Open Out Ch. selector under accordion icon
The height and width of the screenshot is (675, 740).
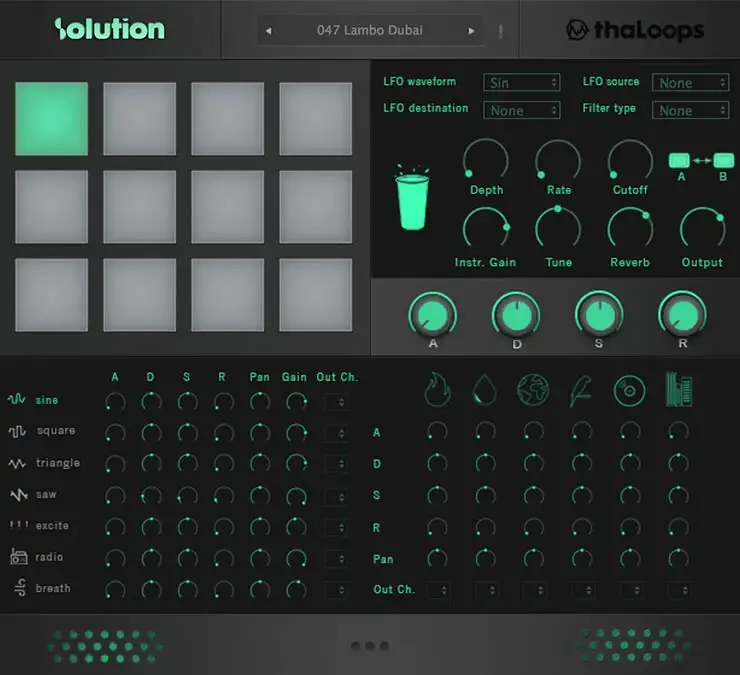[679, 590]
